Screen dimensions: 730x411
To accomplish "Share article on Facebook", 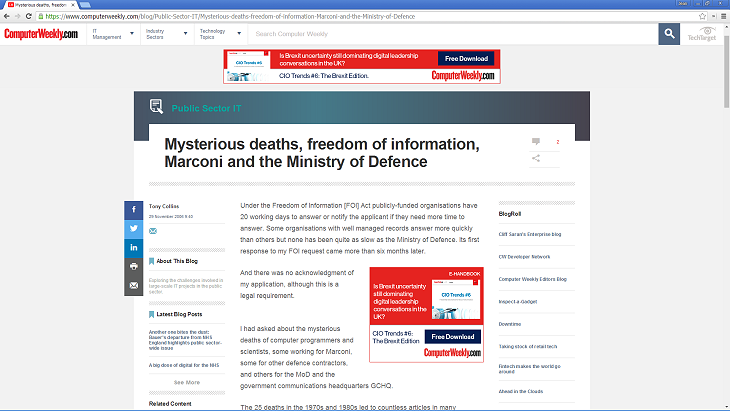I will click(134, 210).
